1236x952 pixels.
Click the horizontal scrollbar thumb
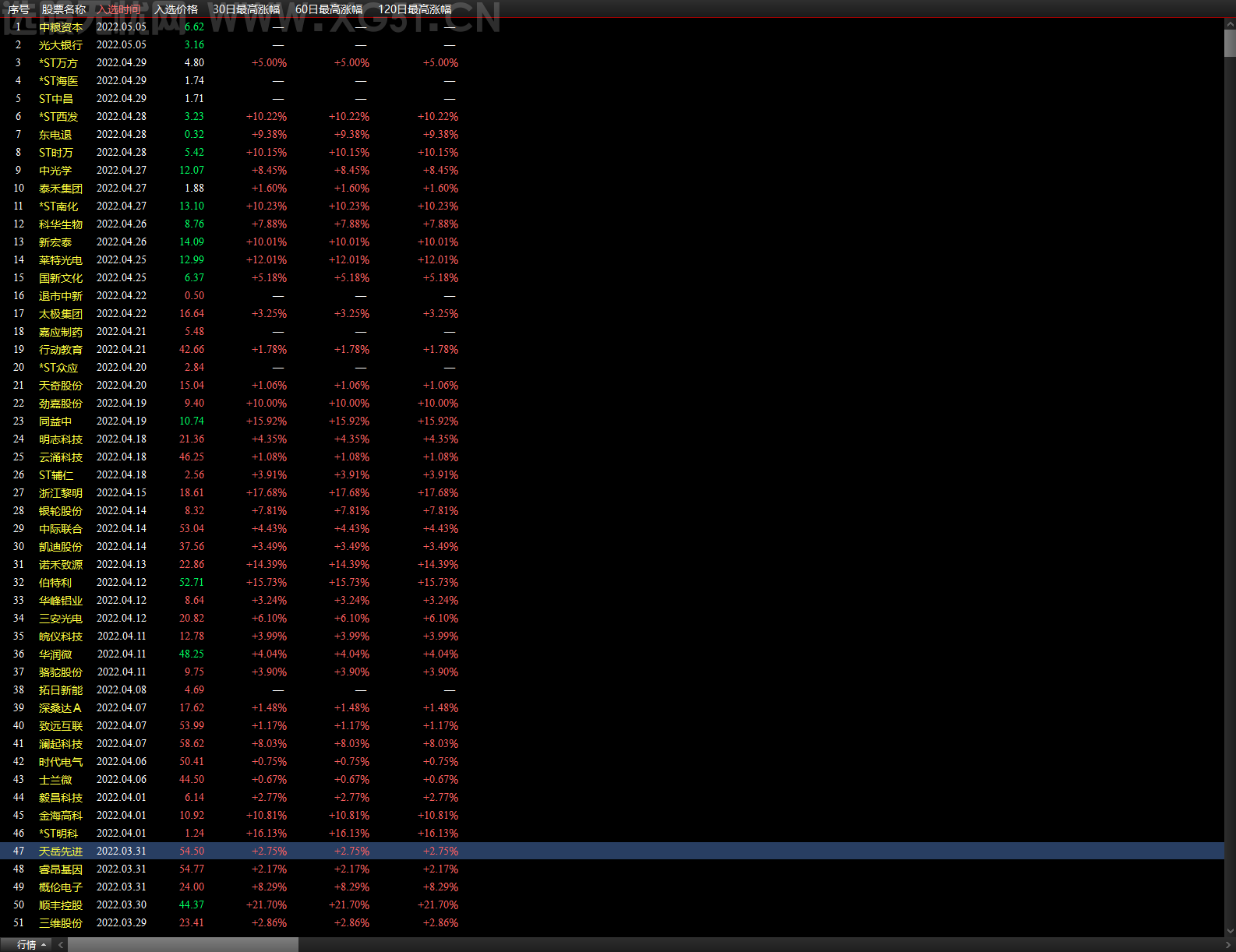(x=183, y=945)
